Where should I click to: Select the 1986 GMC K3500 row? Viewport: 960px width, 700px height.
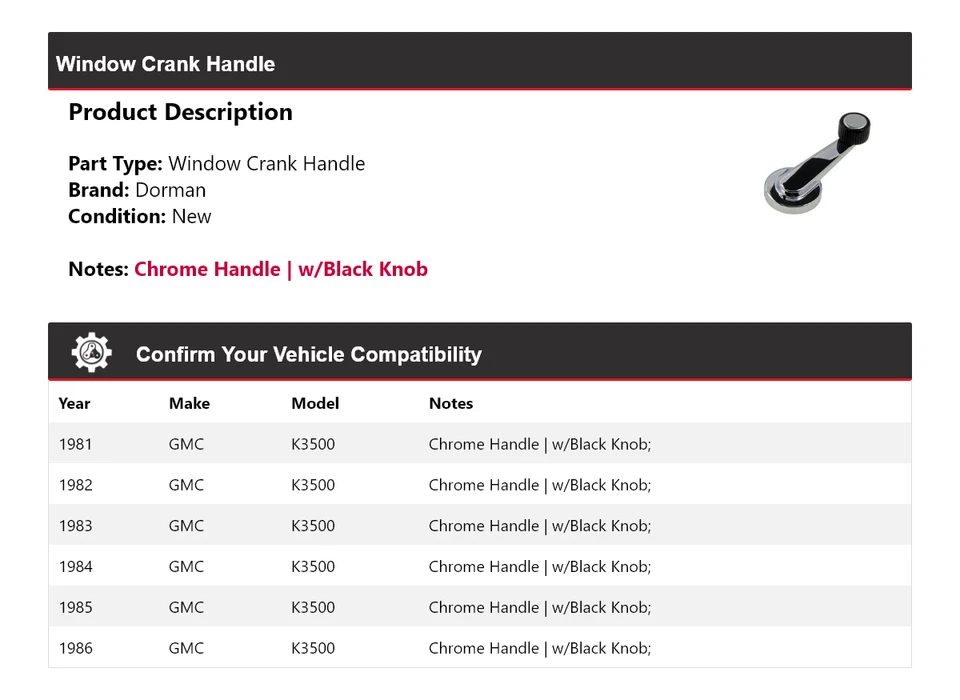point(479,647)
